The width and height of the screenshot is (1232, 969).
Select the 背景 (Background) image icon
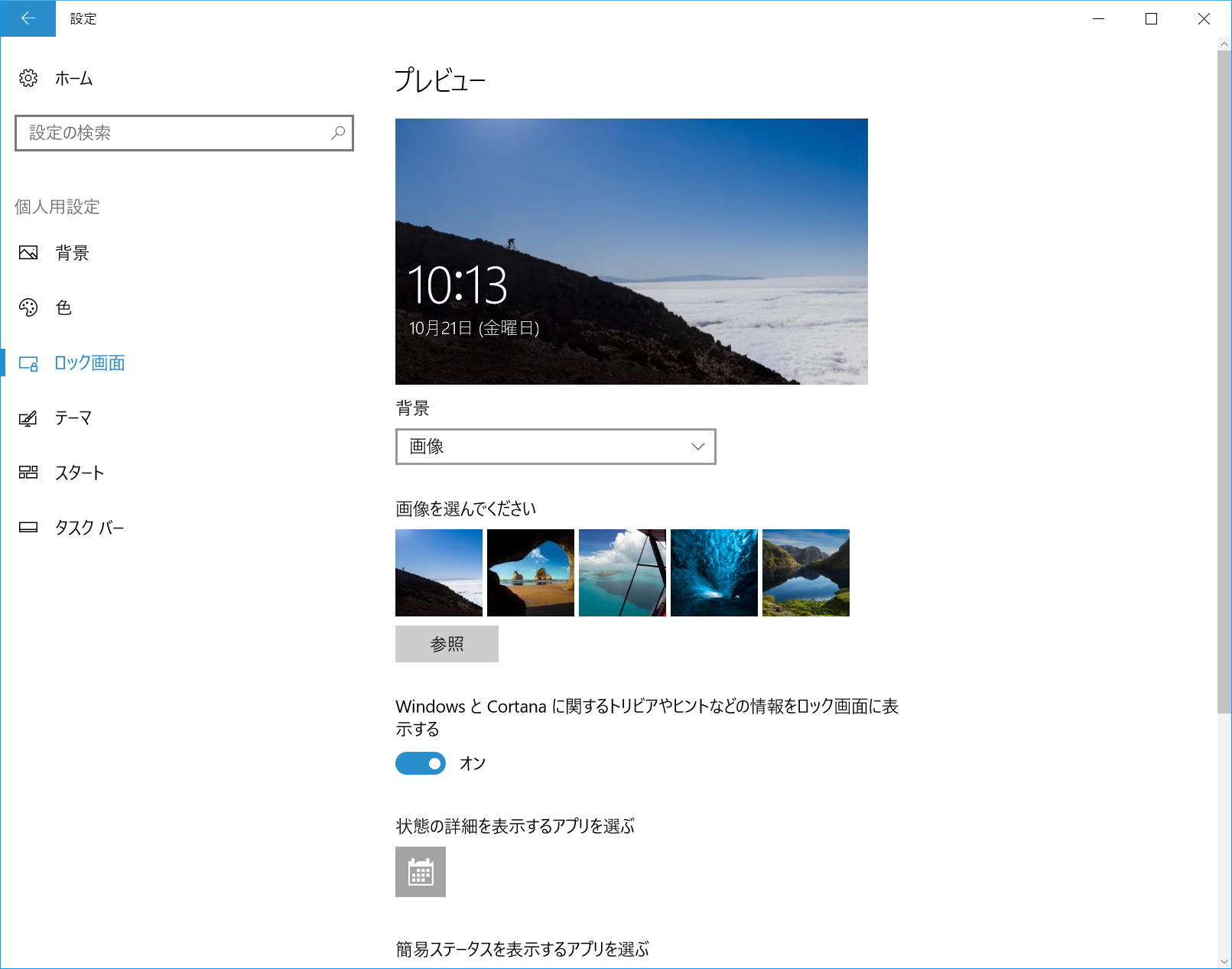click(x=28, y=252)
